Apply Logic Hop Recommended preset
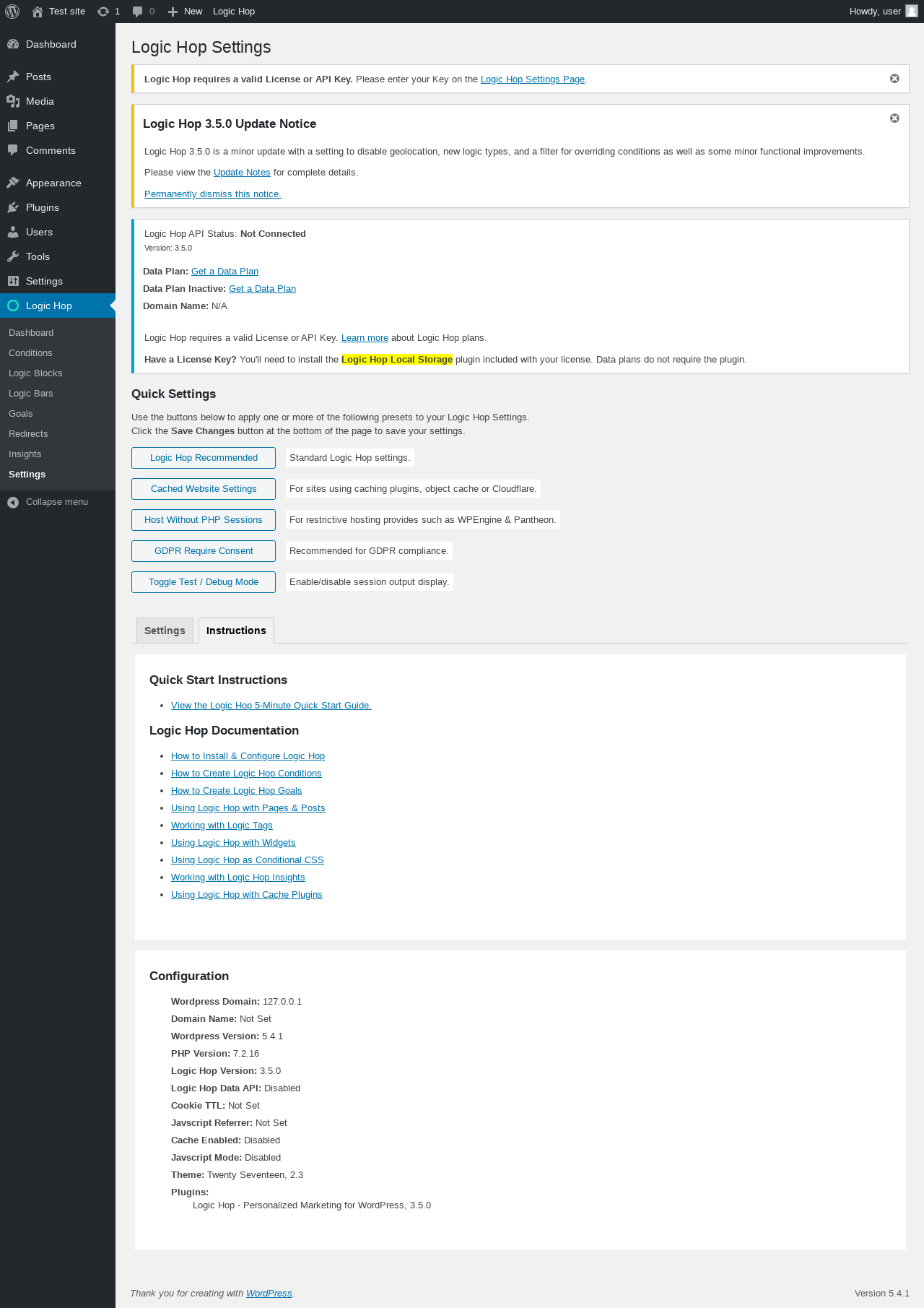This screenshot has height=1308, width=924. coord(204,458)
